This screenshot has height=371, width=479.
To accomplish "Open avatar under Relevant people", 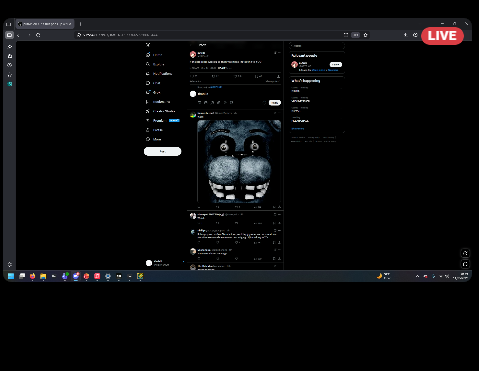I will coord(294,64).
